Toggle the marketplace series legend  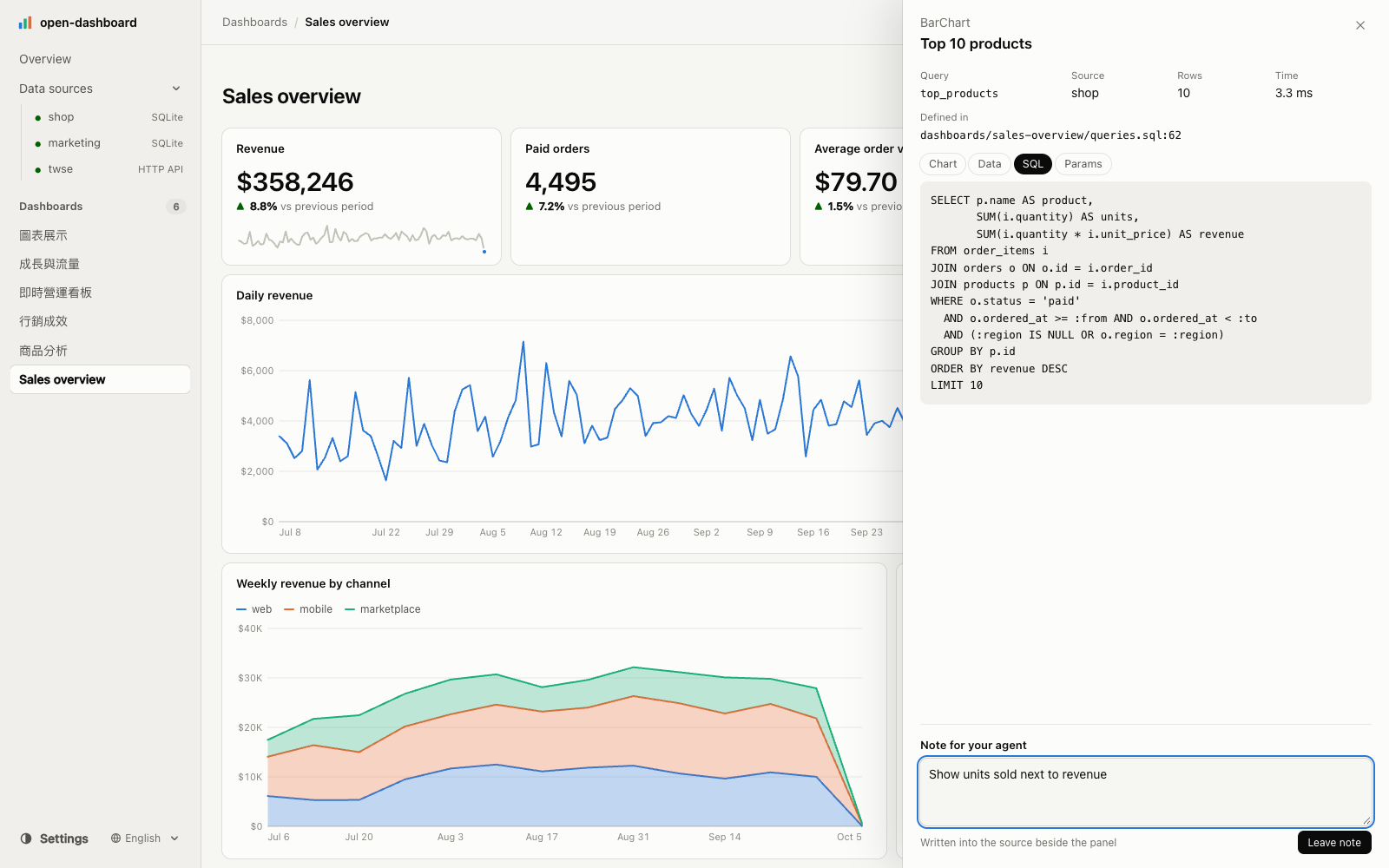pos(383,609)
